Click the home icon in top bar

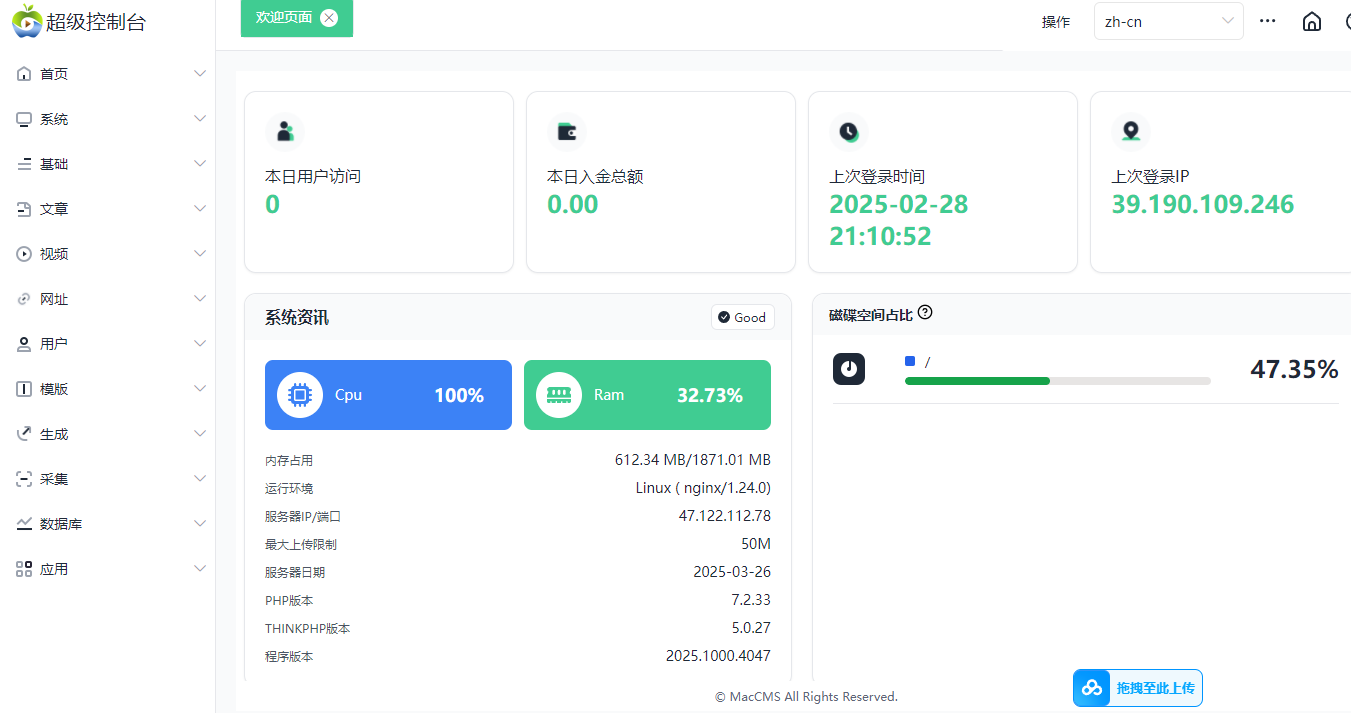click(x=1311, y=22)
